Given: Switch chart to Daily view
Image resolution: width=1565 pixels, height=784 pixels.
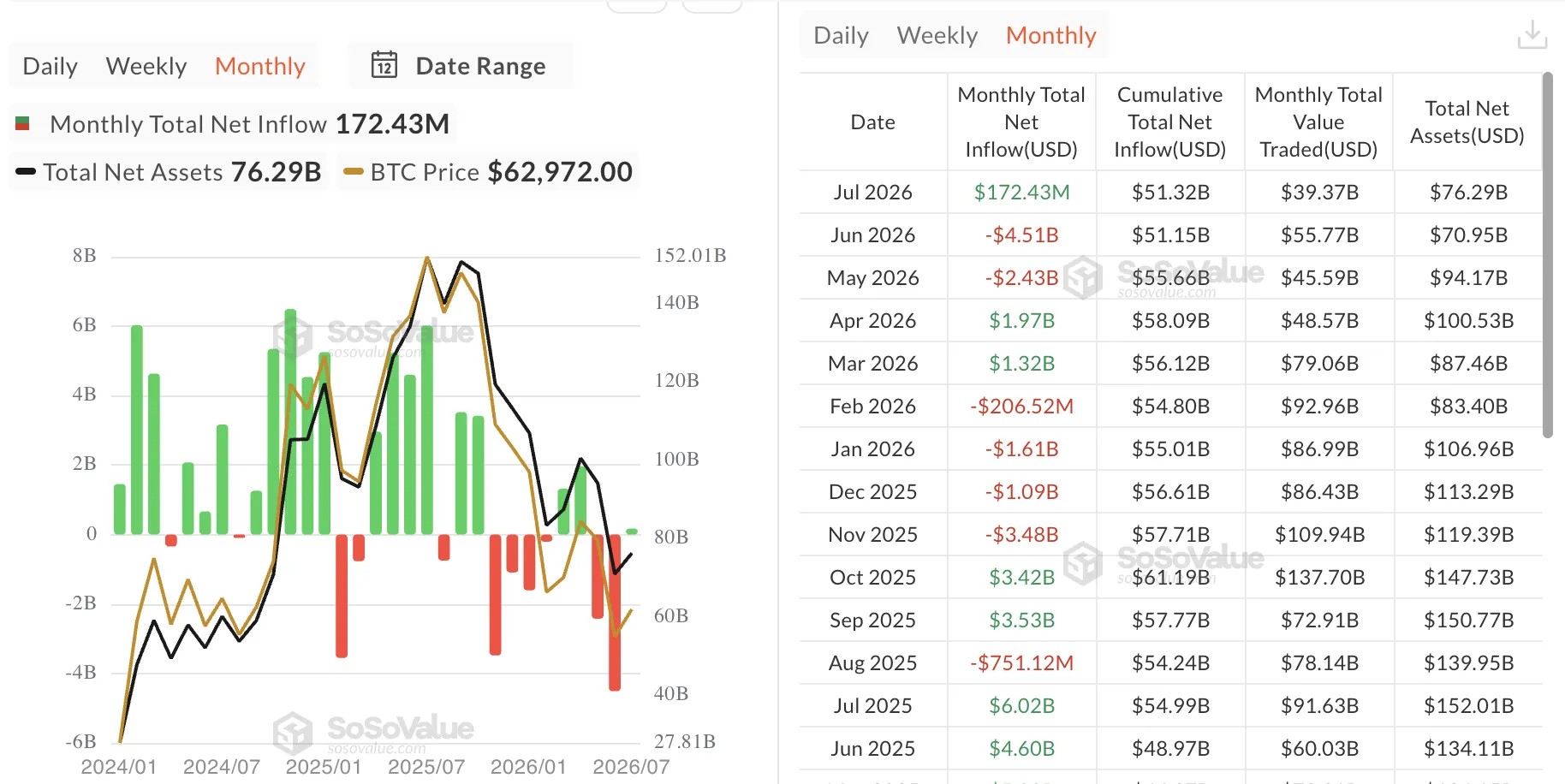Looking at the screenshot, I should pos(50,66).
